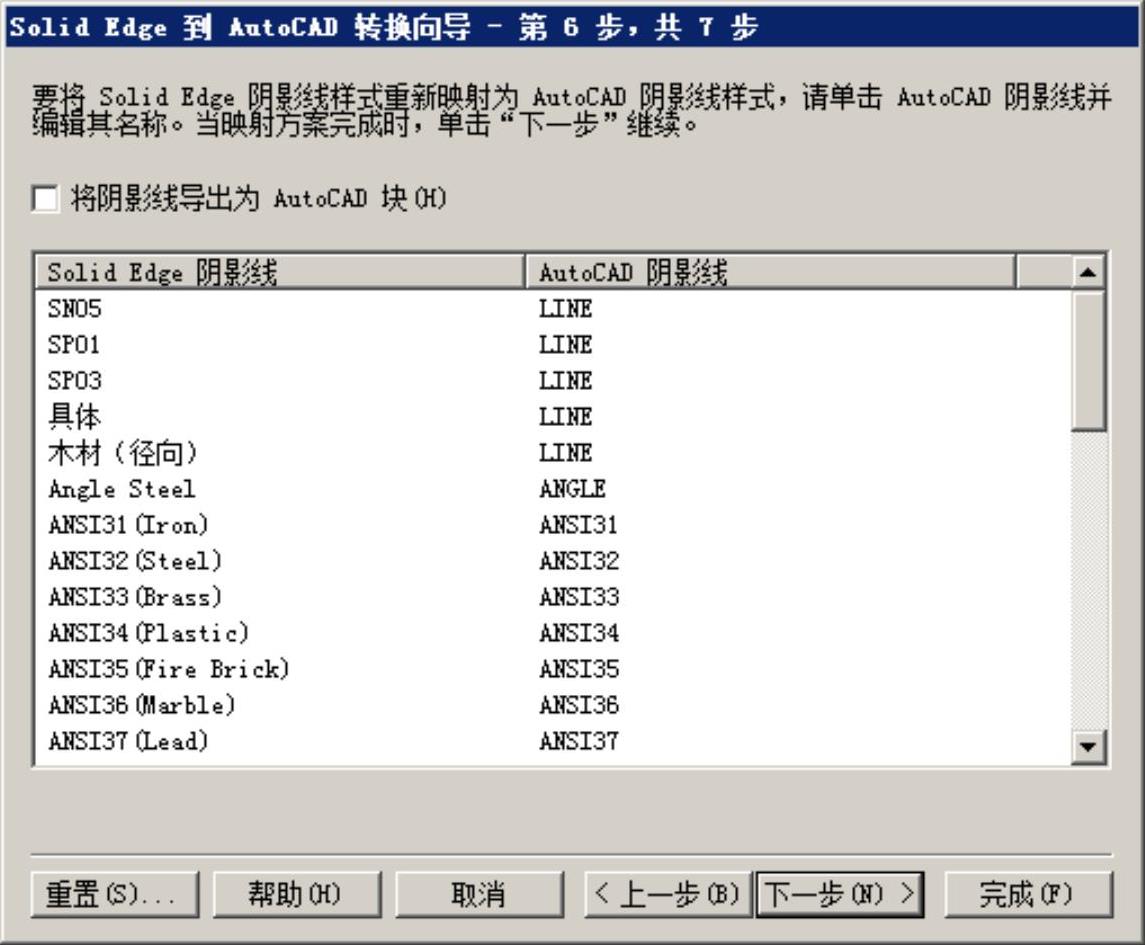
Task: Click the list's vertical scrollbar thumb
Action: point(1088,360)
